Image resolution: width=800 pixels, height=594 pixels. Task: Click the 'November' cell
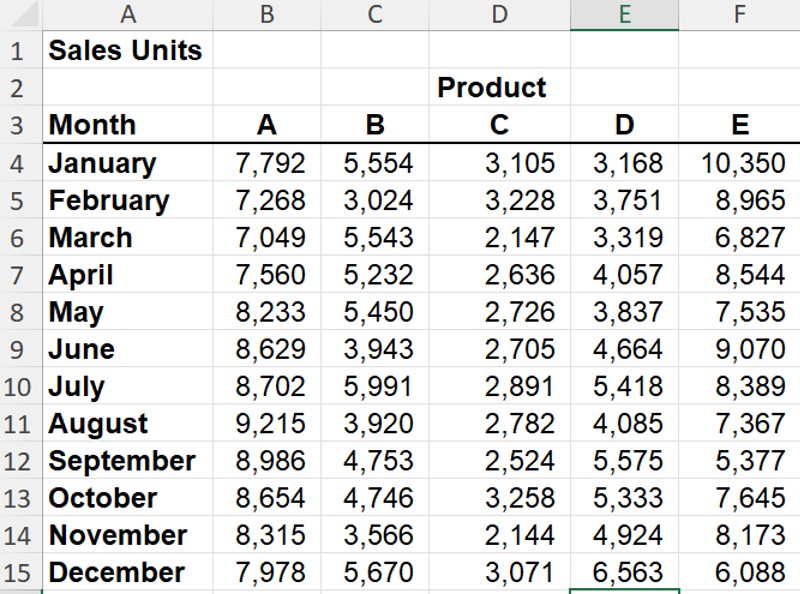[x=128, y=535]
